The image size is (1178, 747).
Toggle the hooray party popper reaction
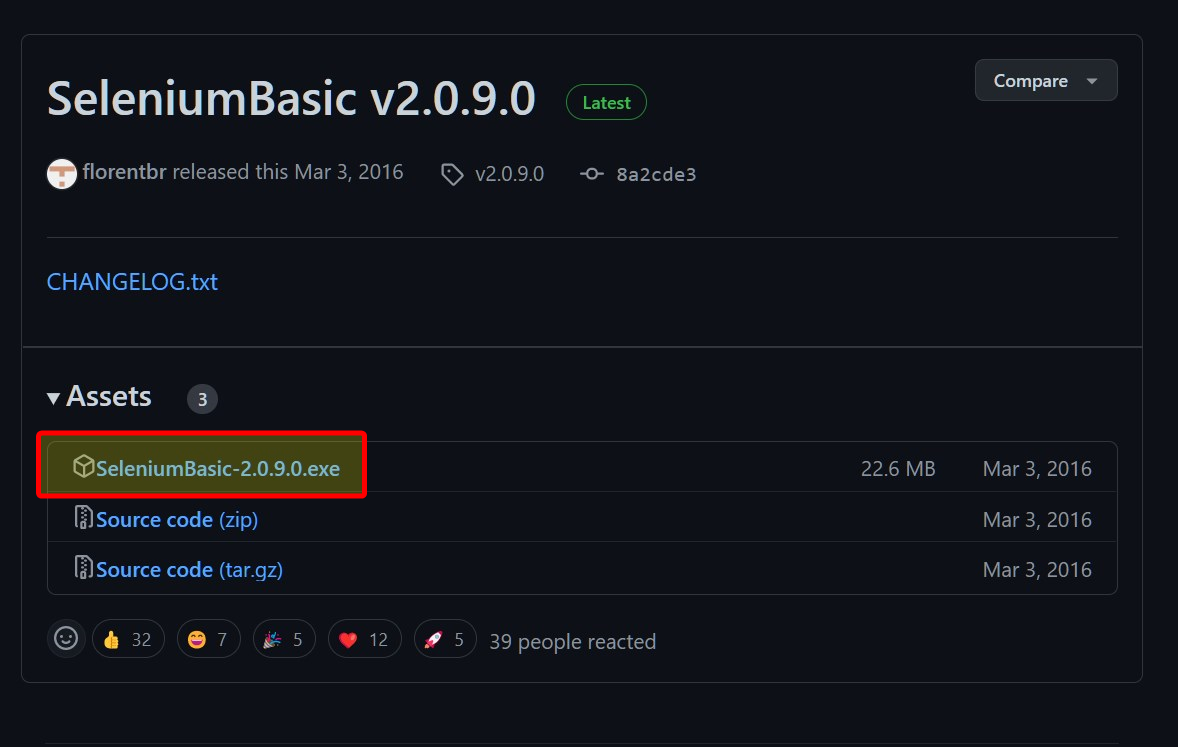284,639
